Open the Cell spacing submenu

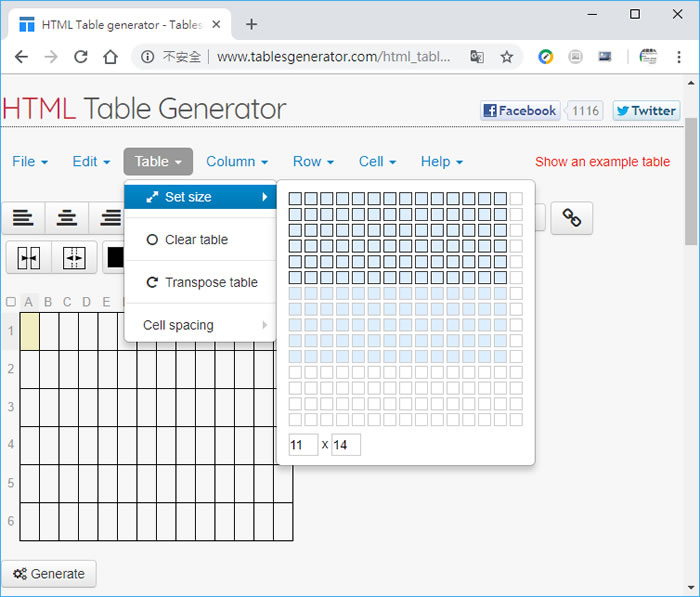tap(178, 325)
